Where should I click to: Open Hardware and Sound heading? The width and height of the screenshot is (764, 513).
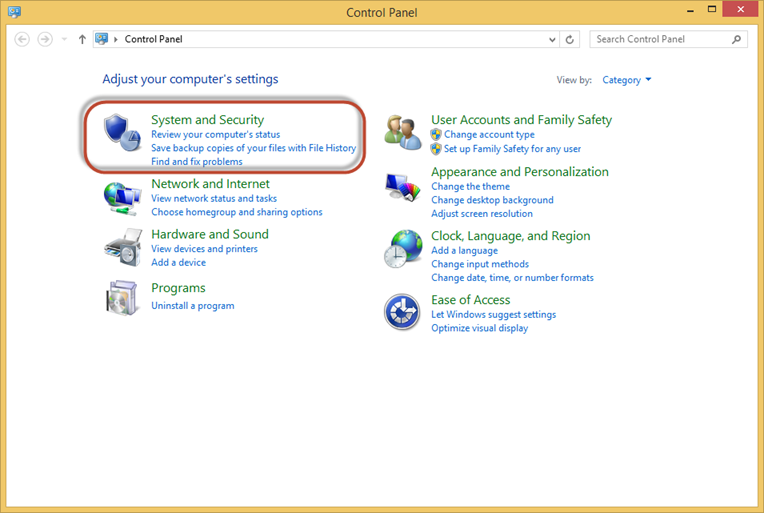click(210, 234)
